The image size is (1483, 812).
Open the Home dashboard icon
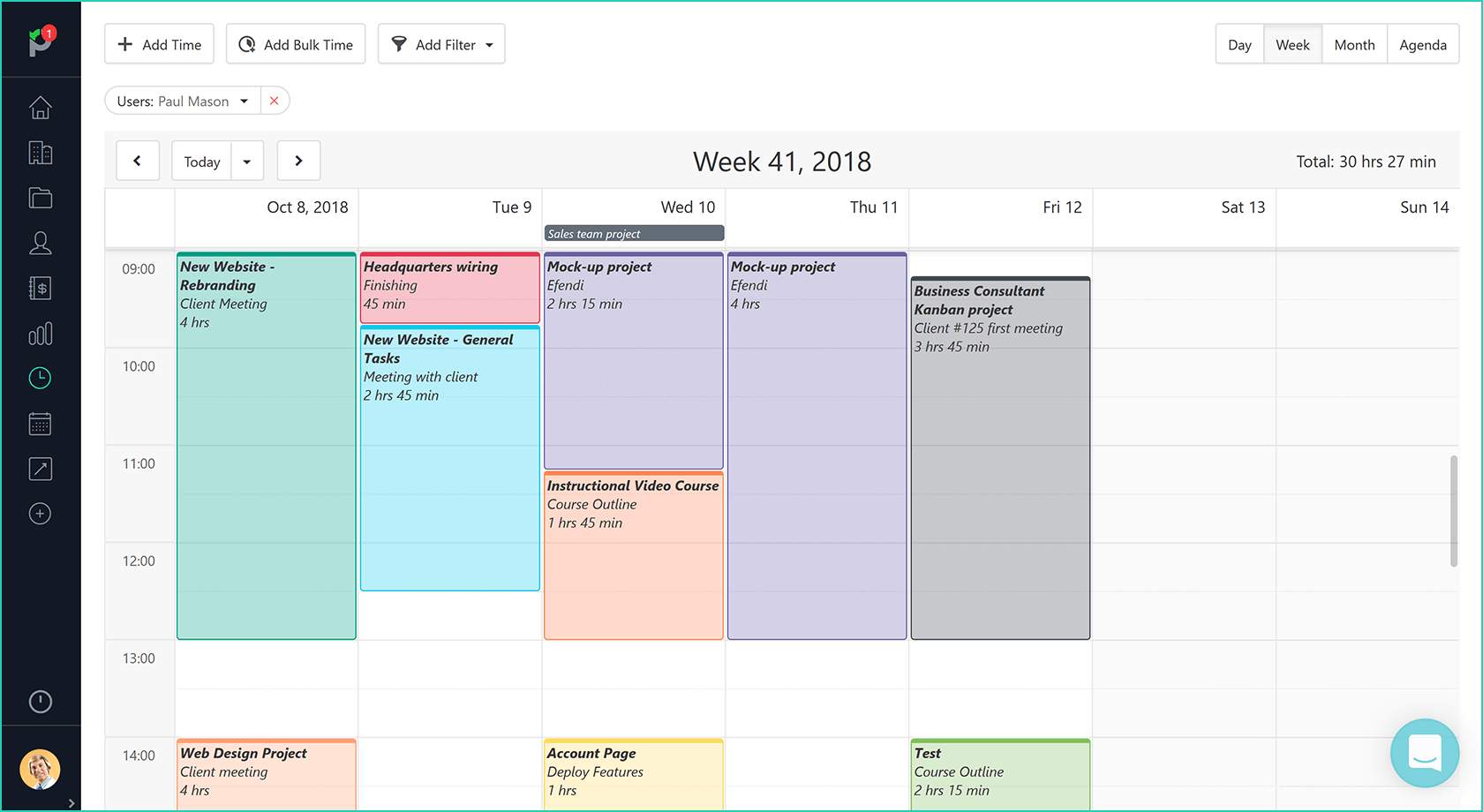(41, 107)
